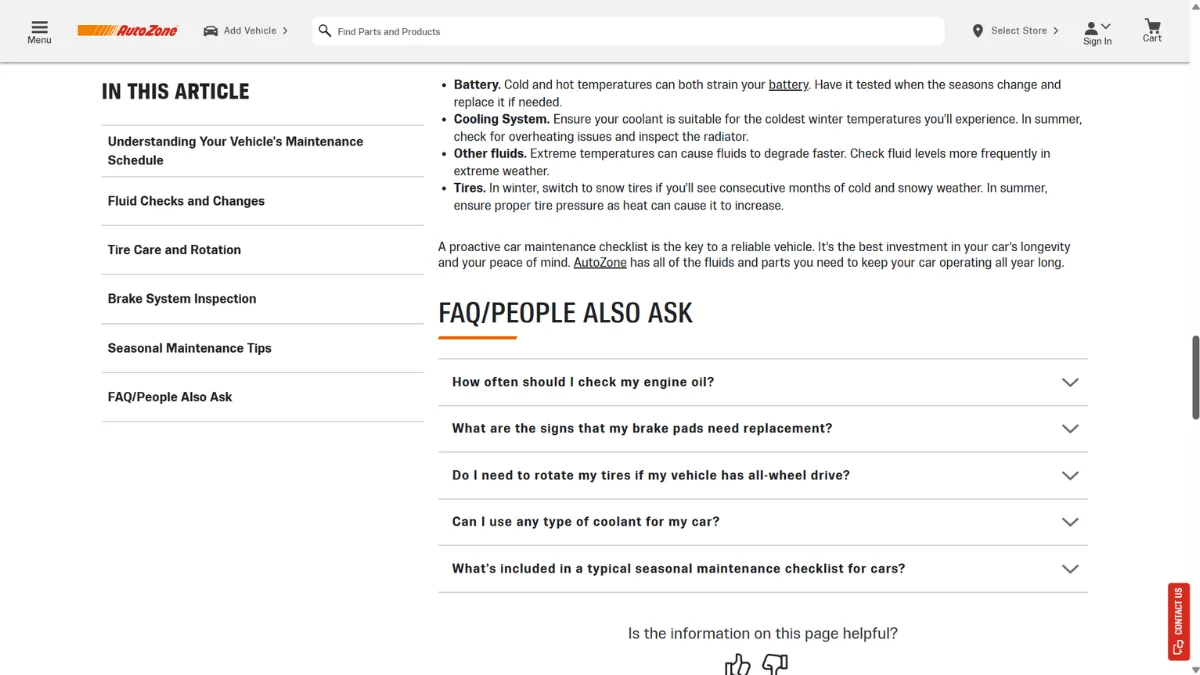Click the page vertical scrollbar thumb

coord(1195,377)
